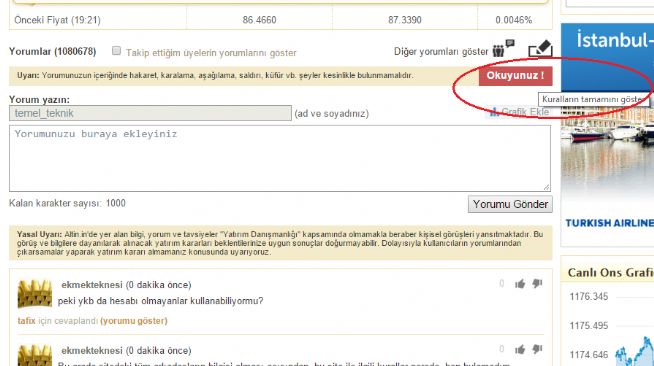
Task: Dislike ekmekteknesi's first comment with thumbs down
Action: click(537, 284)
